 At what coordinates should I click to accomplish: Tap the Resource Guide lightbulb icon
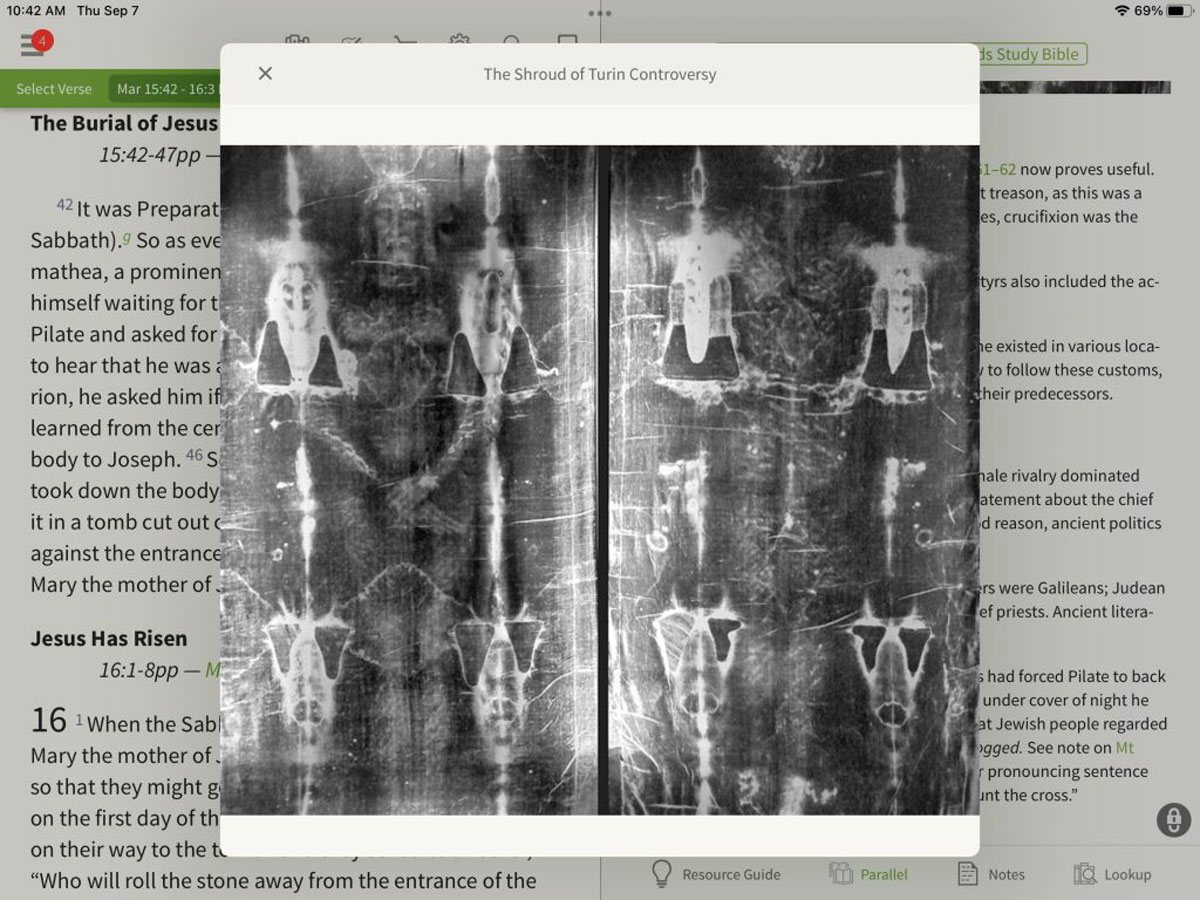pos(661,873)
